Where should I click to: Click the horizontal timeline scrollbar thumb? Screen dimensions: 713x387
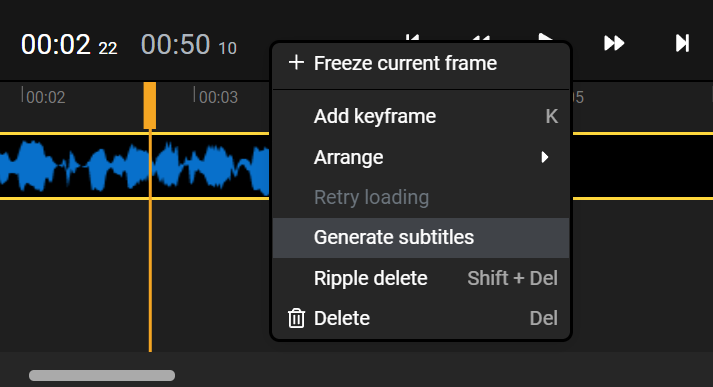(x=102, y=375)
